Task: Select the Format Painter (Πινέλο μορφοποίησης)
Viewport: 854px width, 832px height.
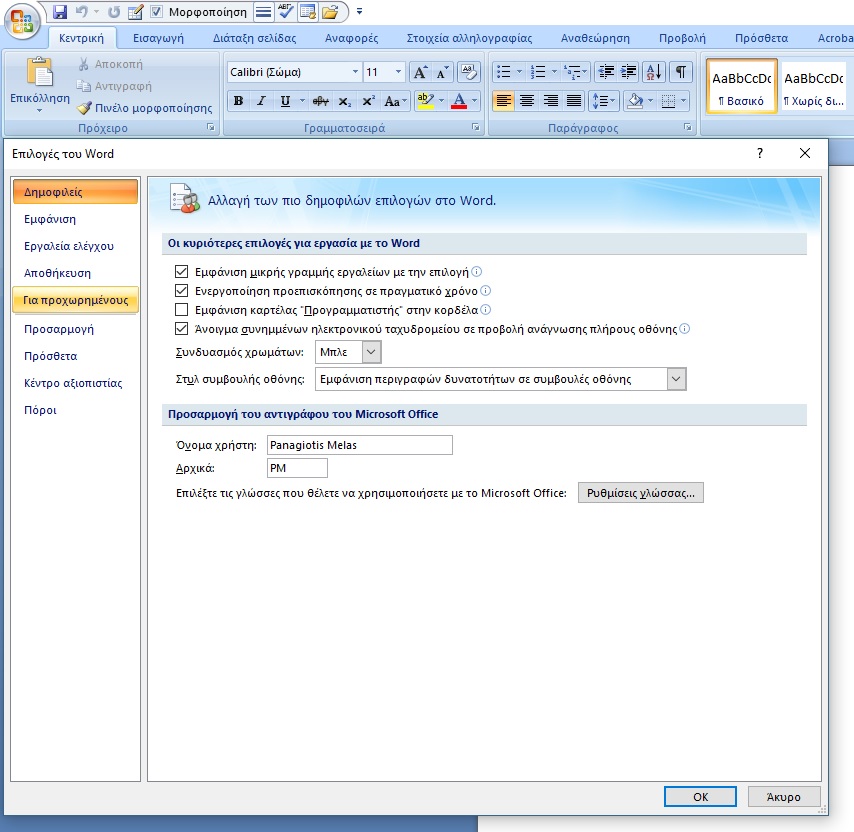Action: point(145,108)
